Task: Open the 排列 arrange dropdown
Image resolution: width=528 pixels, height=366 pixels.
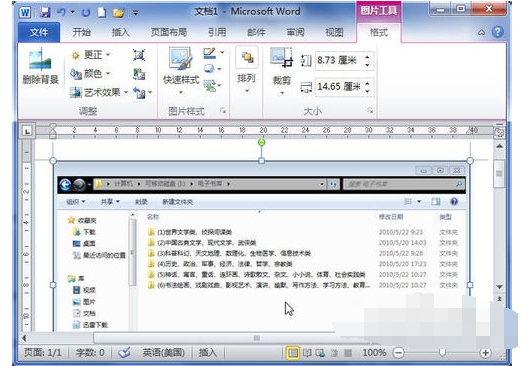Action: 247,70
